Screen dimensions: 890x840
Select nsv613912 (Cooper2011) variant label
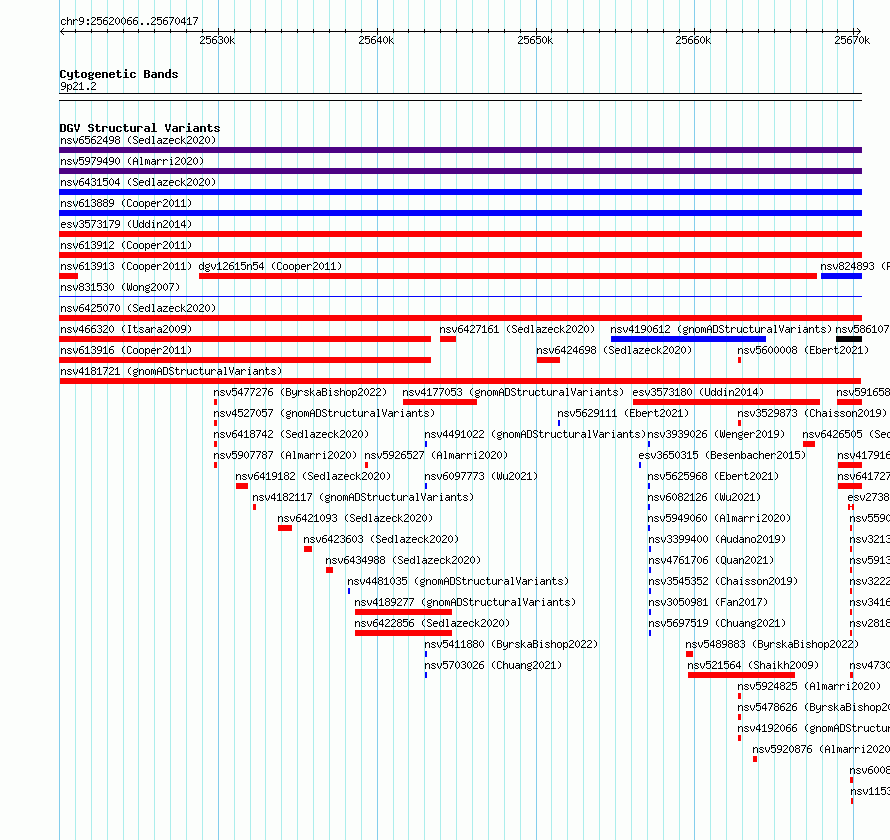click(126, 245)
